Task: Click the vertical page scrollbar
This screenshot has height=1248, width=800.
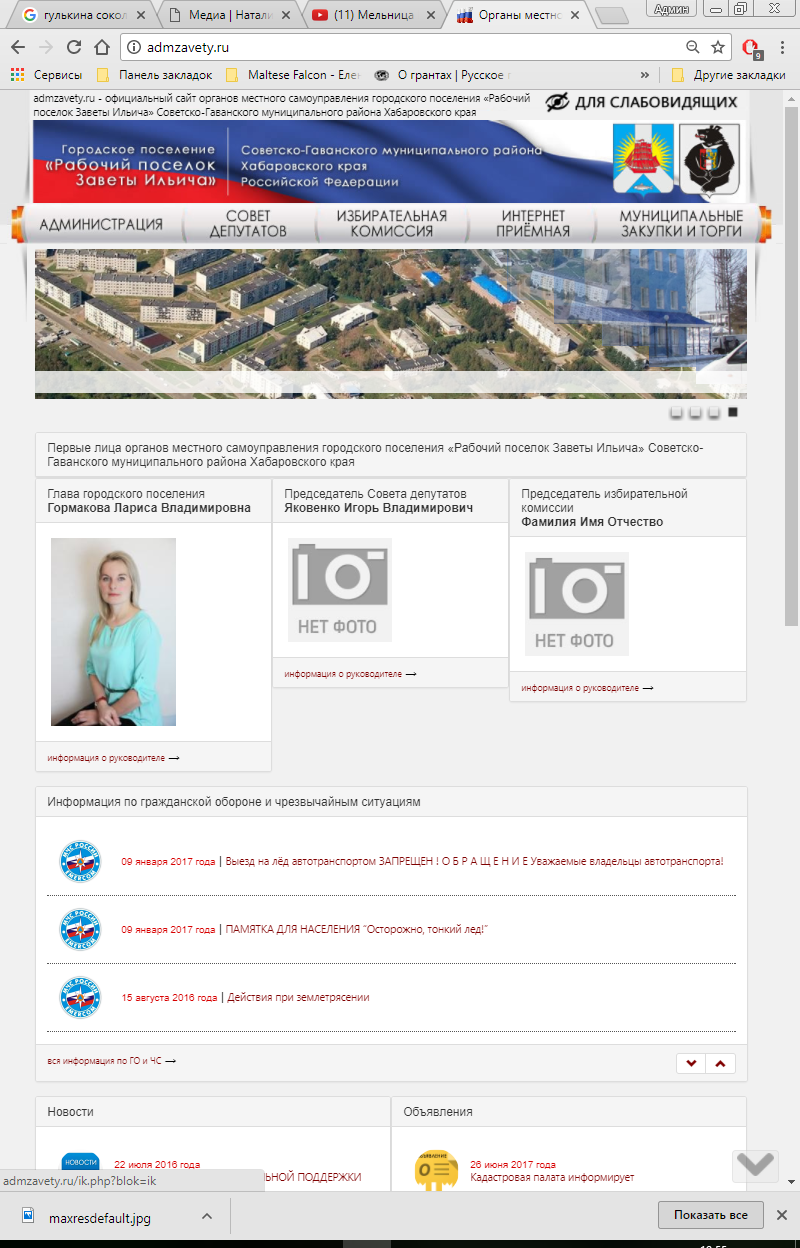Action: pyautogui.click(x=792, y=365)
